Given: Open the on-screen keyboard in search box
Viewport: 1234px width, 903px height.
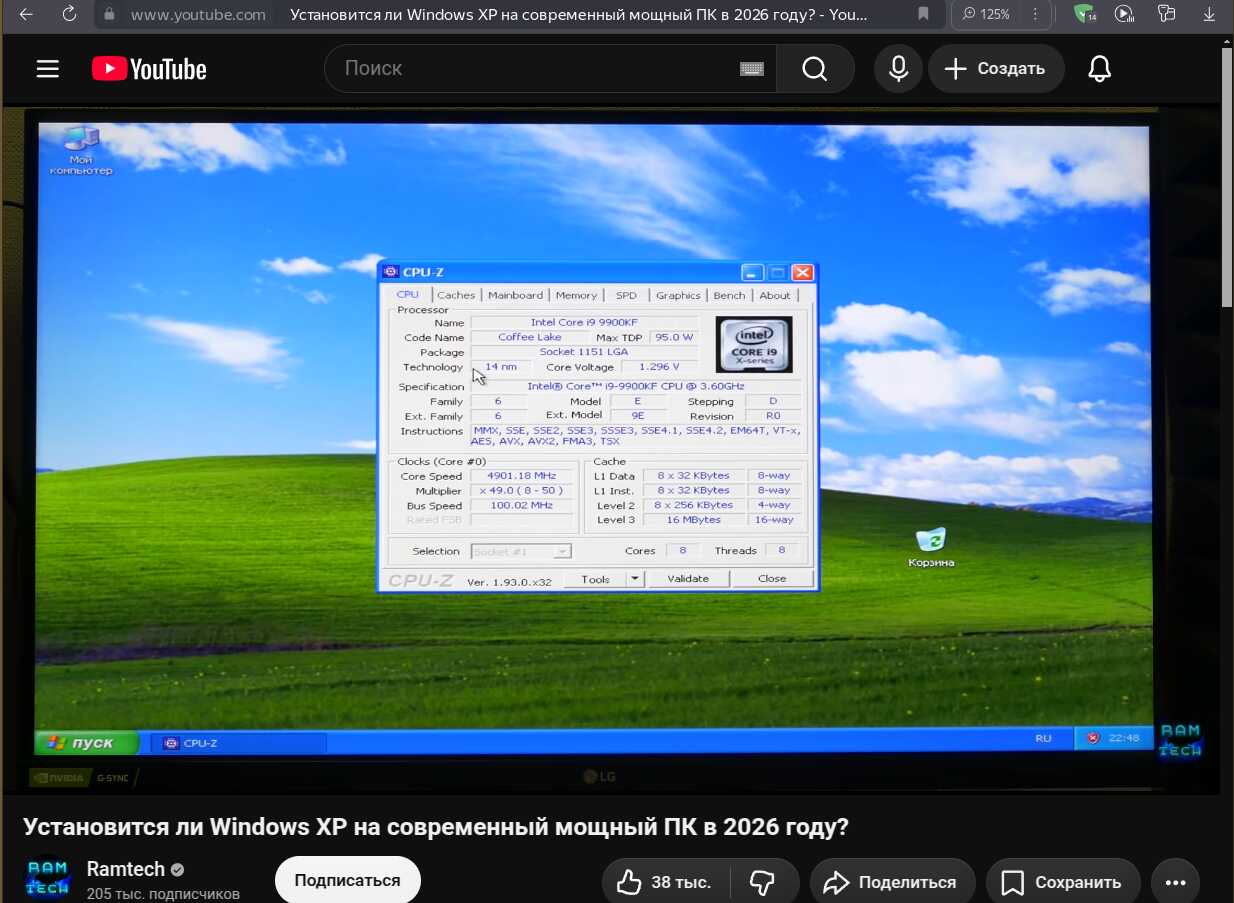Looking at the screenshot, I should pyautogui.click(x=752, y=69).
